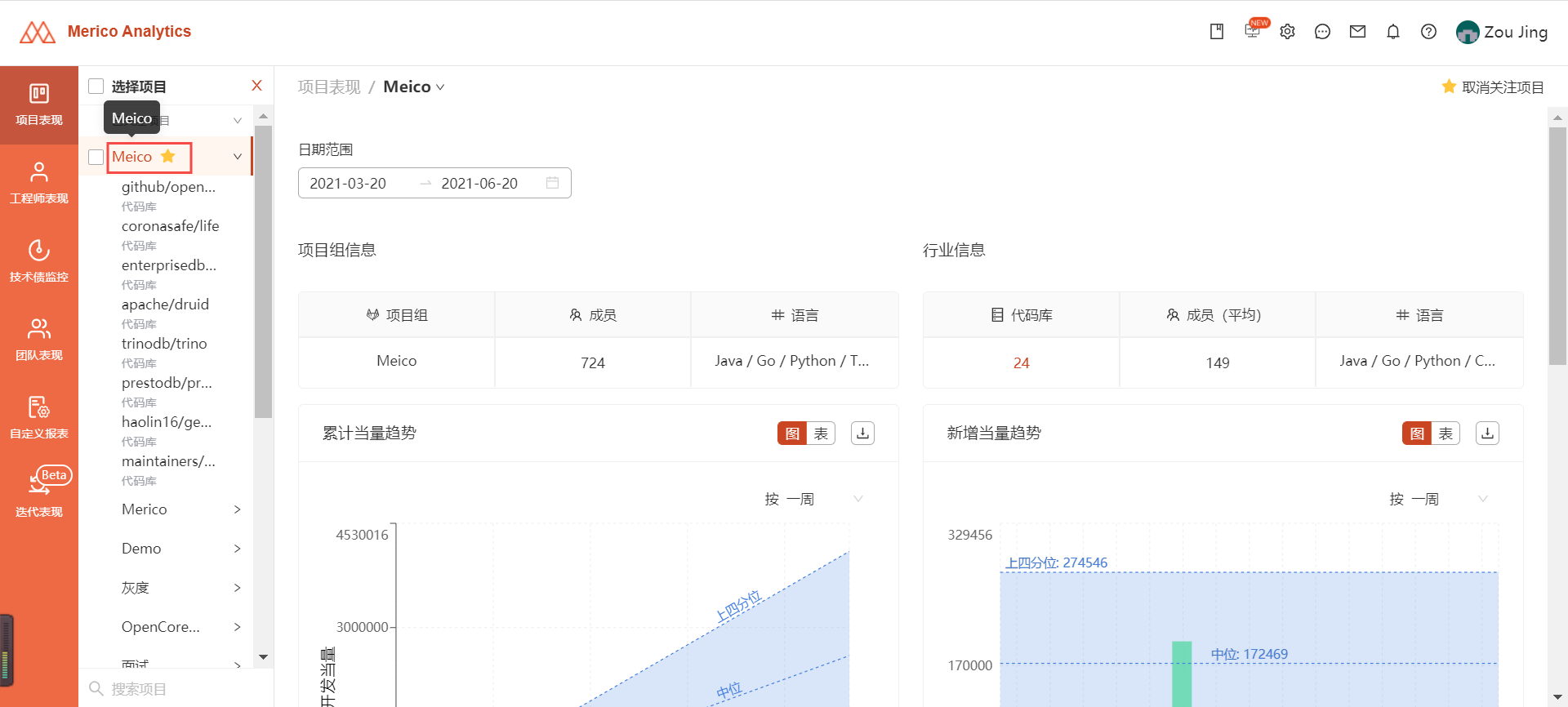Switch 累计当量趋势 to 图 chart view
This screenshot has width=1568, height=707.
[x=792, y=434]
